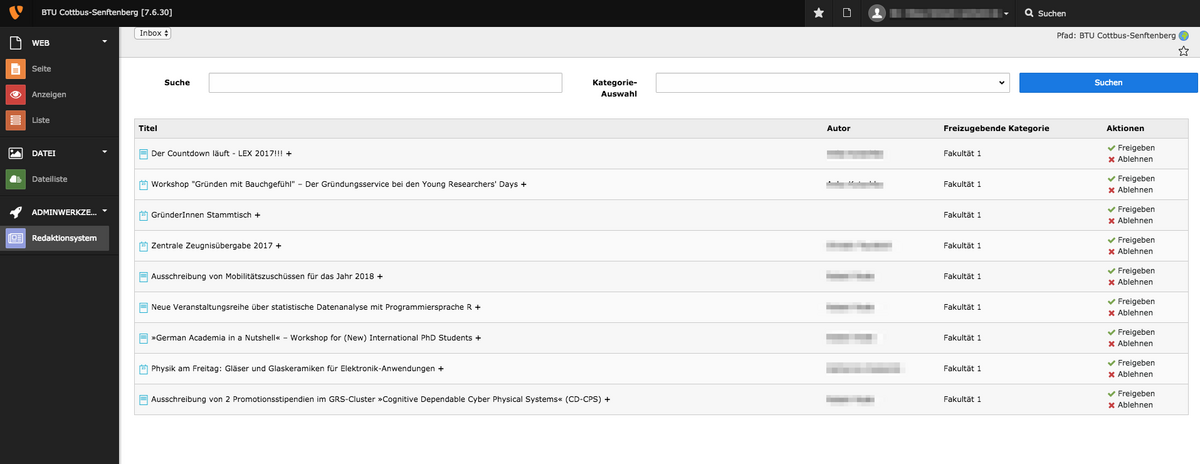The height and width of the screenshot is (464, 1200).
Task: Click the blue Suchen button
Action: 1108,83
